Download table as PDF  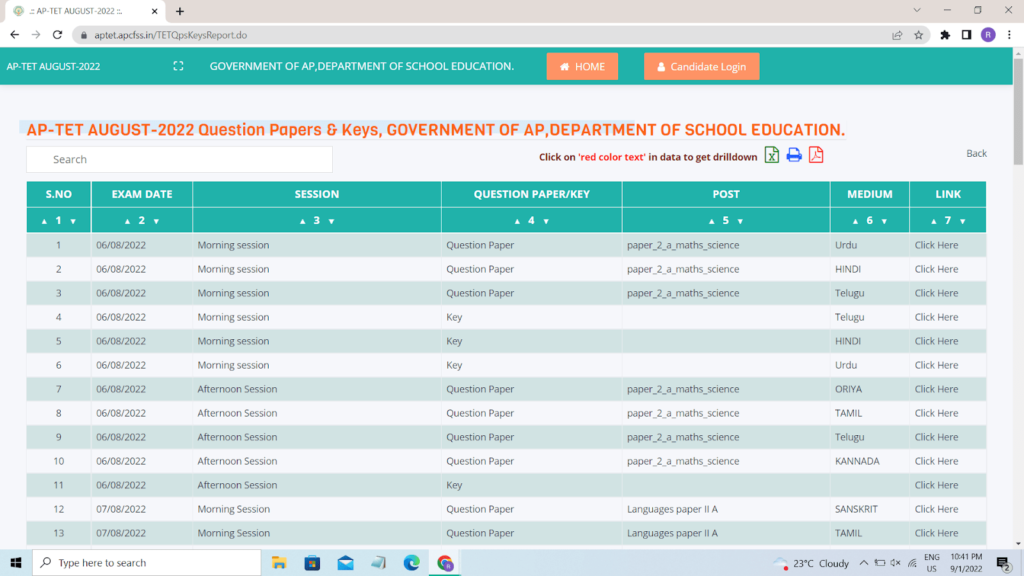816,155
